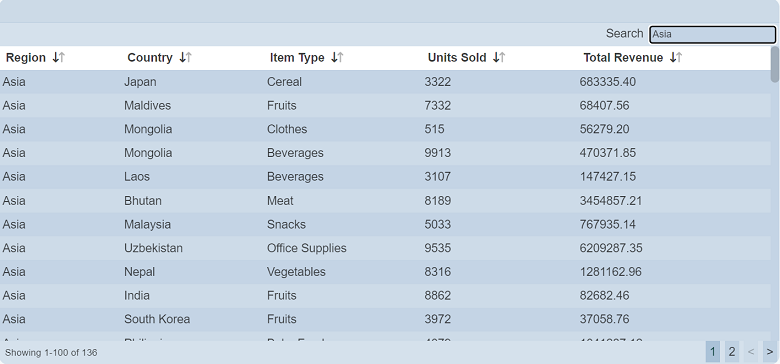Screen dimensions: 780x364
Task: Click previous page arrow
Action: coord(751,352)
